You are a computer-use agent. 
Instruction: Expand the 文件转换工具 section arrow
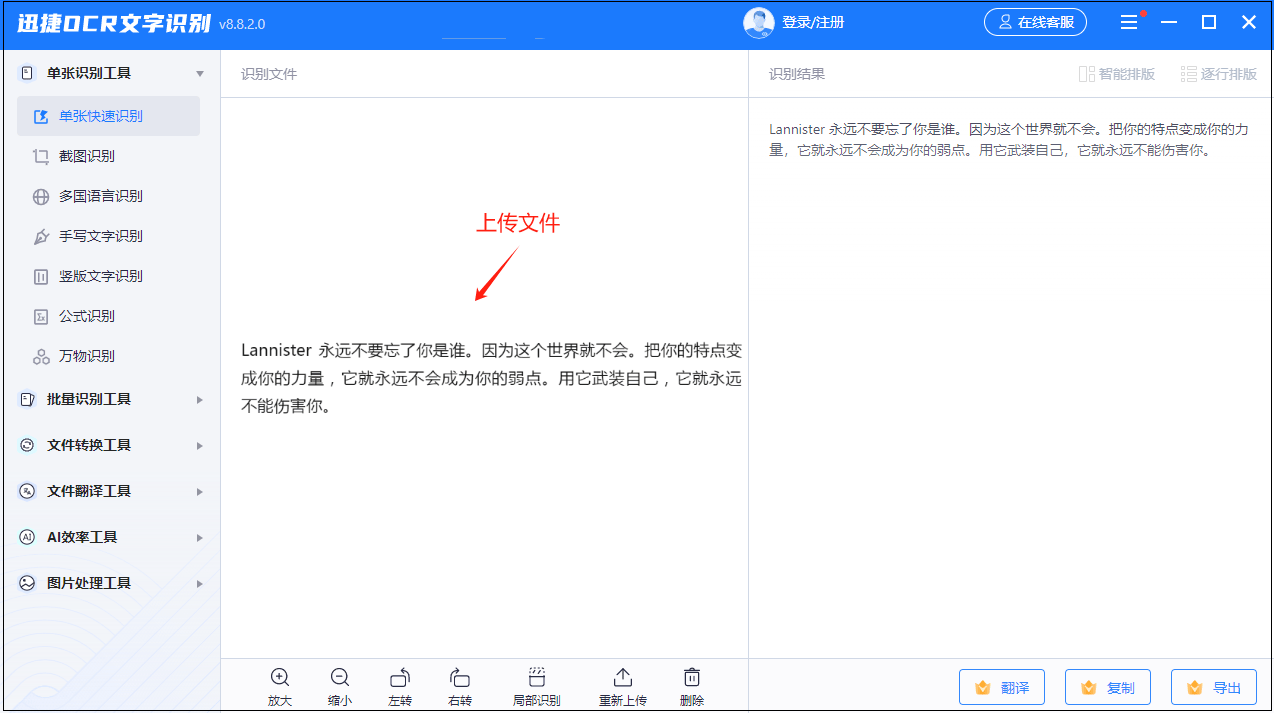pyautogui.click(x=200, y=446)
